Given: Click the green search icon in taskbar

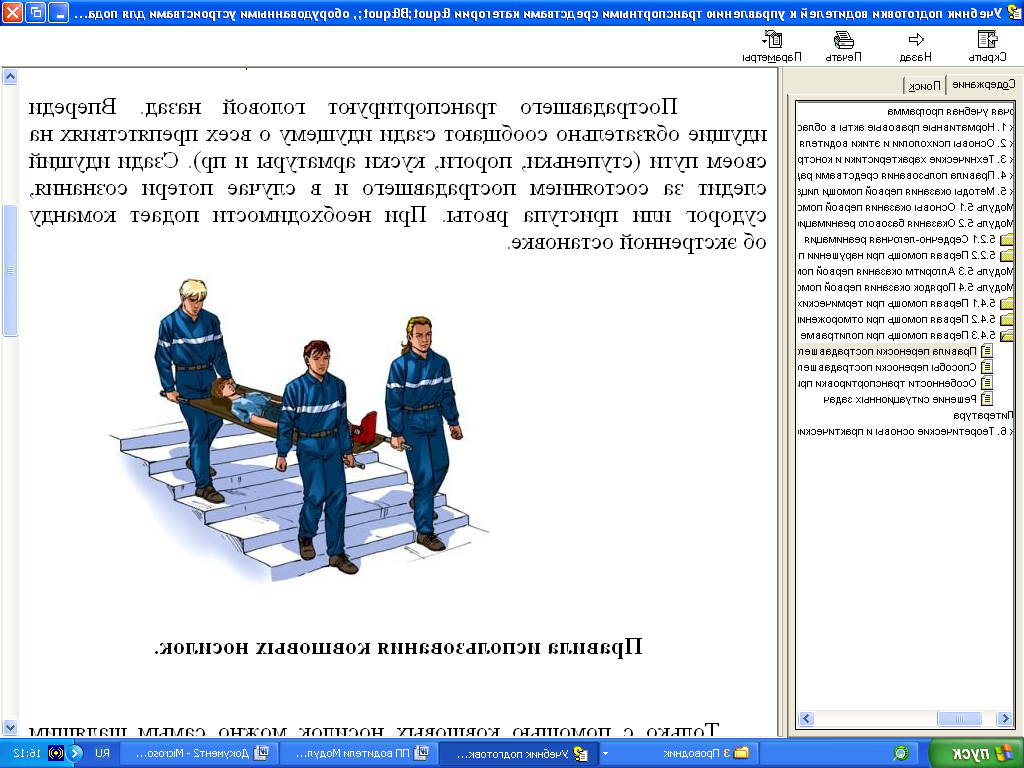Looking at the screenshot, I should click(901, 754).
